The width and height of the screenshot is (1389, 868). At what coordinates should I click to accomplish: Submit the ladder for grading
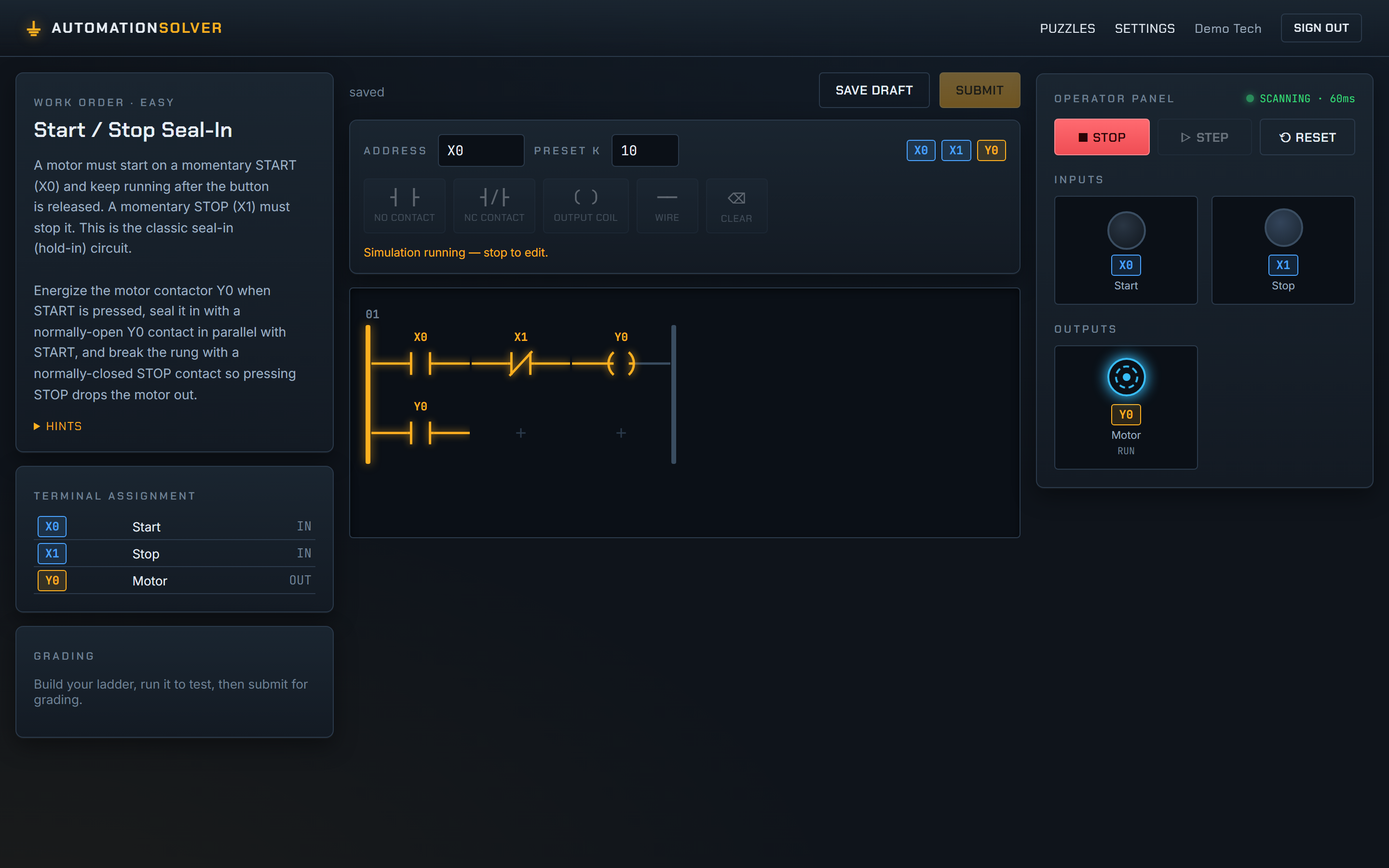tap(980, 90)
